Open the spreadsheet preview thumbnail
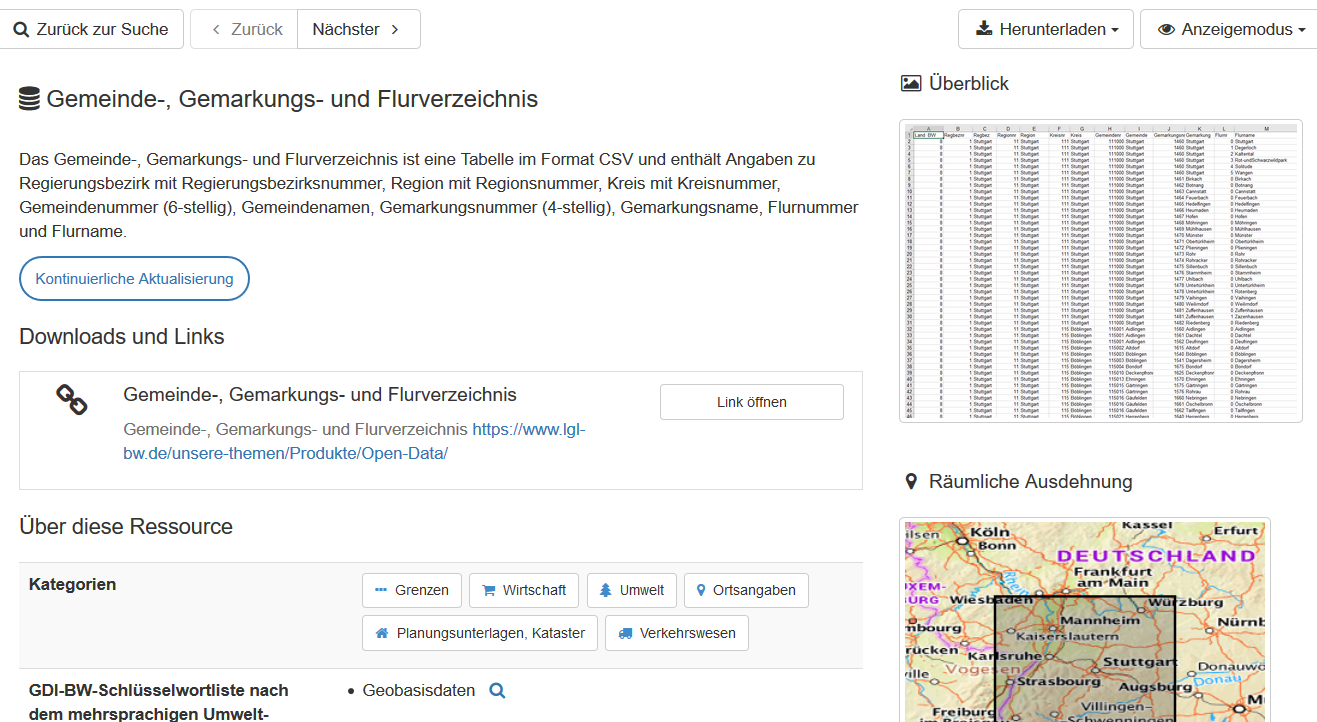Image resolution: width=1317 pixels, height=722 pixels. [x=1100, y=271]
